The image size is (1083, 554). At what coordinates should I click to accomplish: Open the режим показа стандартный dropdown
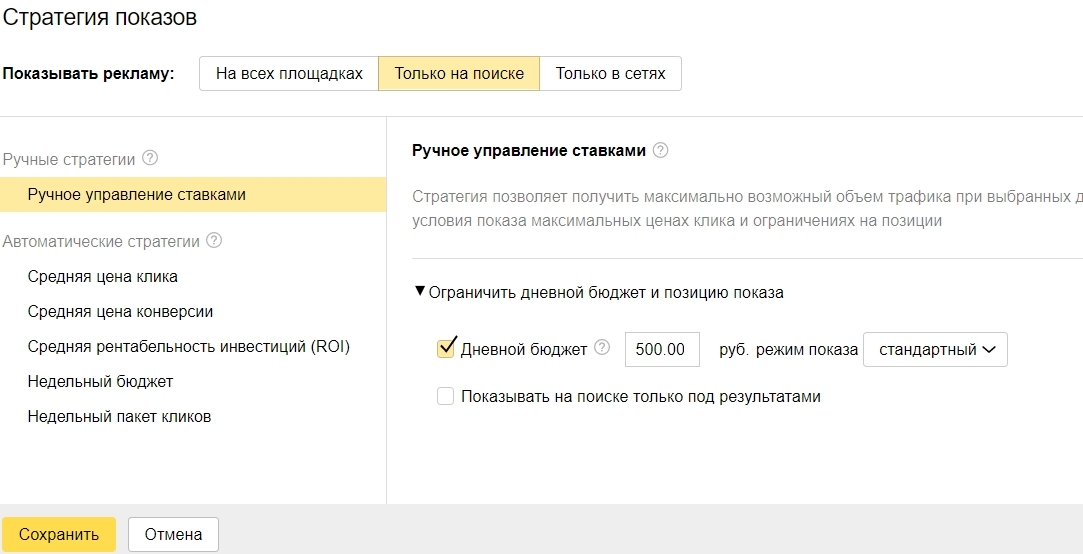(x=935, y=350)
